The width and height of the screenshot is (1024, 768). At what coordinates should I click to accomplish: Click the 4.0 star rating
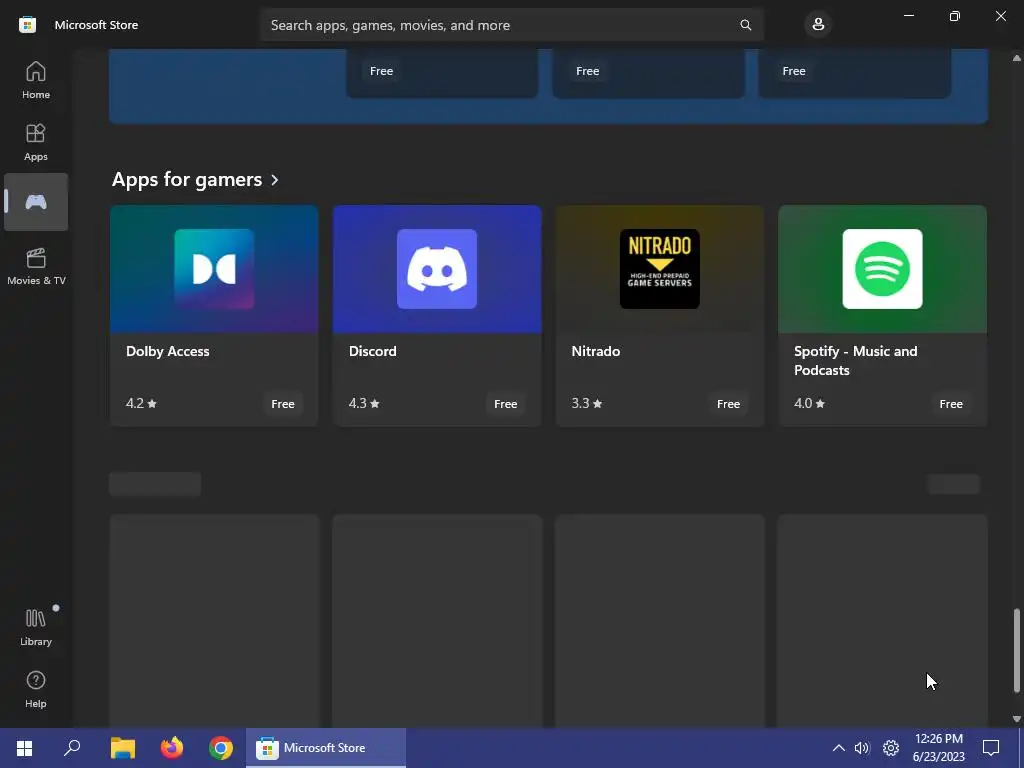click(x=809, y=403)
